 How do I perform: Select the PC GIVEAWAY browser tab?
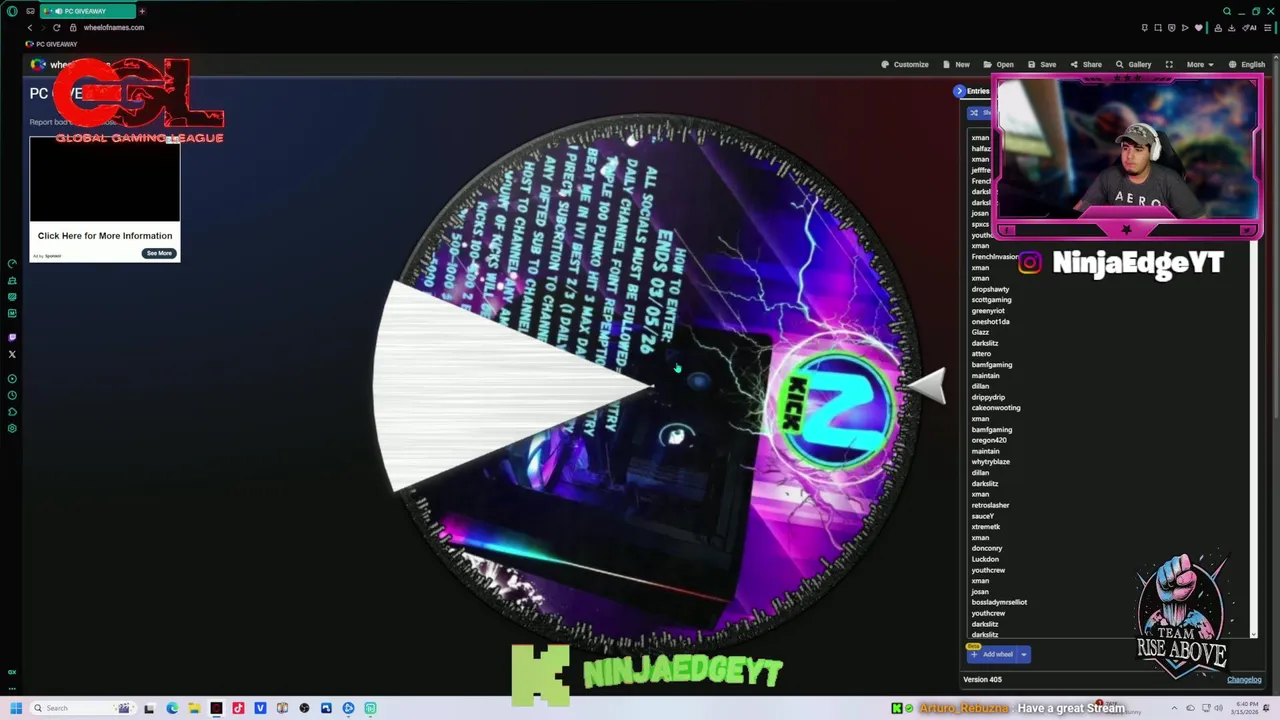click(x=88, y=11)
